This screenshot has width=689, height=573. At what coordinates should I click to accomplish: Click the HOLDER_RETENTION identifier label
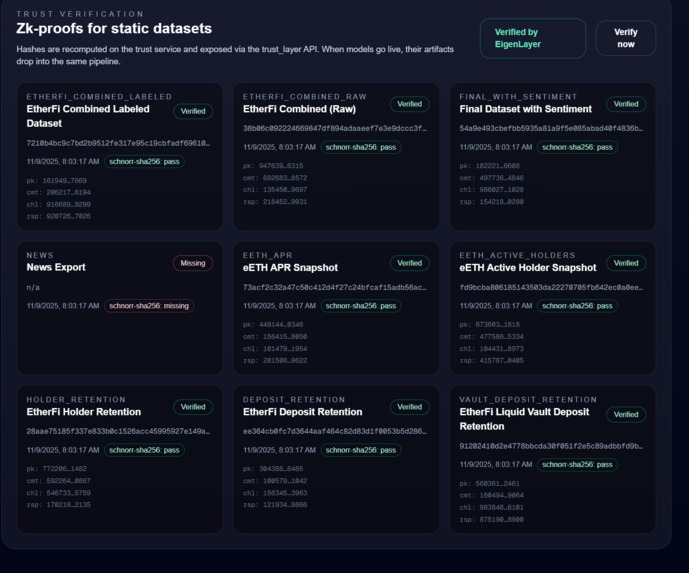pos(76,399)
